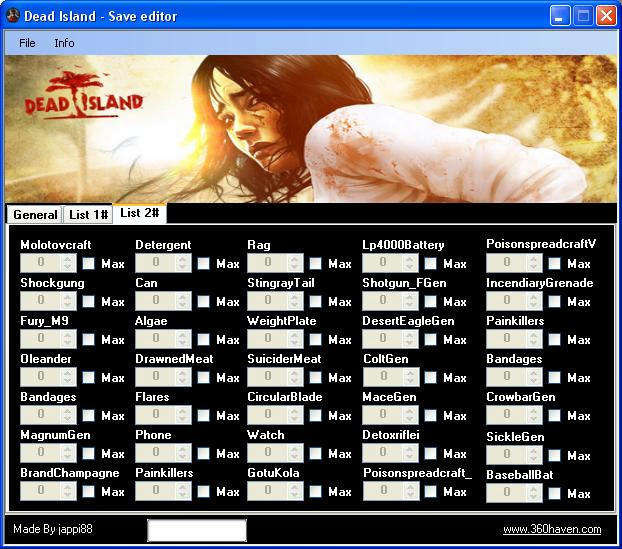Click the bottom Painkillers label next to GotuKola

164,473
